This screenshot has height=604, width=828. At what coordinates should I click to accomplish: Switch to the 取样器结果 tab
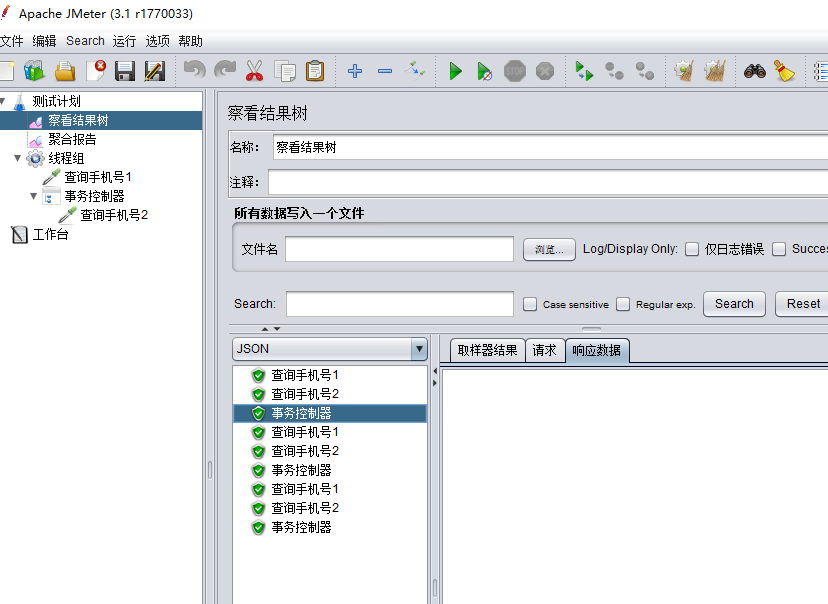(x=487, y=351)
